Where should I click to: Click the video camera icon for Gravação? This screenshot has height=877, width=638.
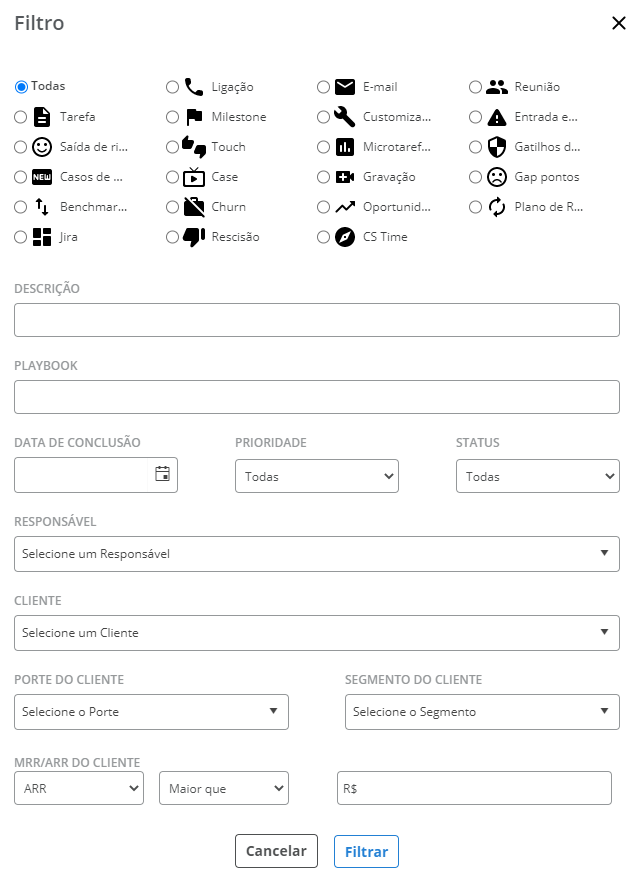[345, 177]
